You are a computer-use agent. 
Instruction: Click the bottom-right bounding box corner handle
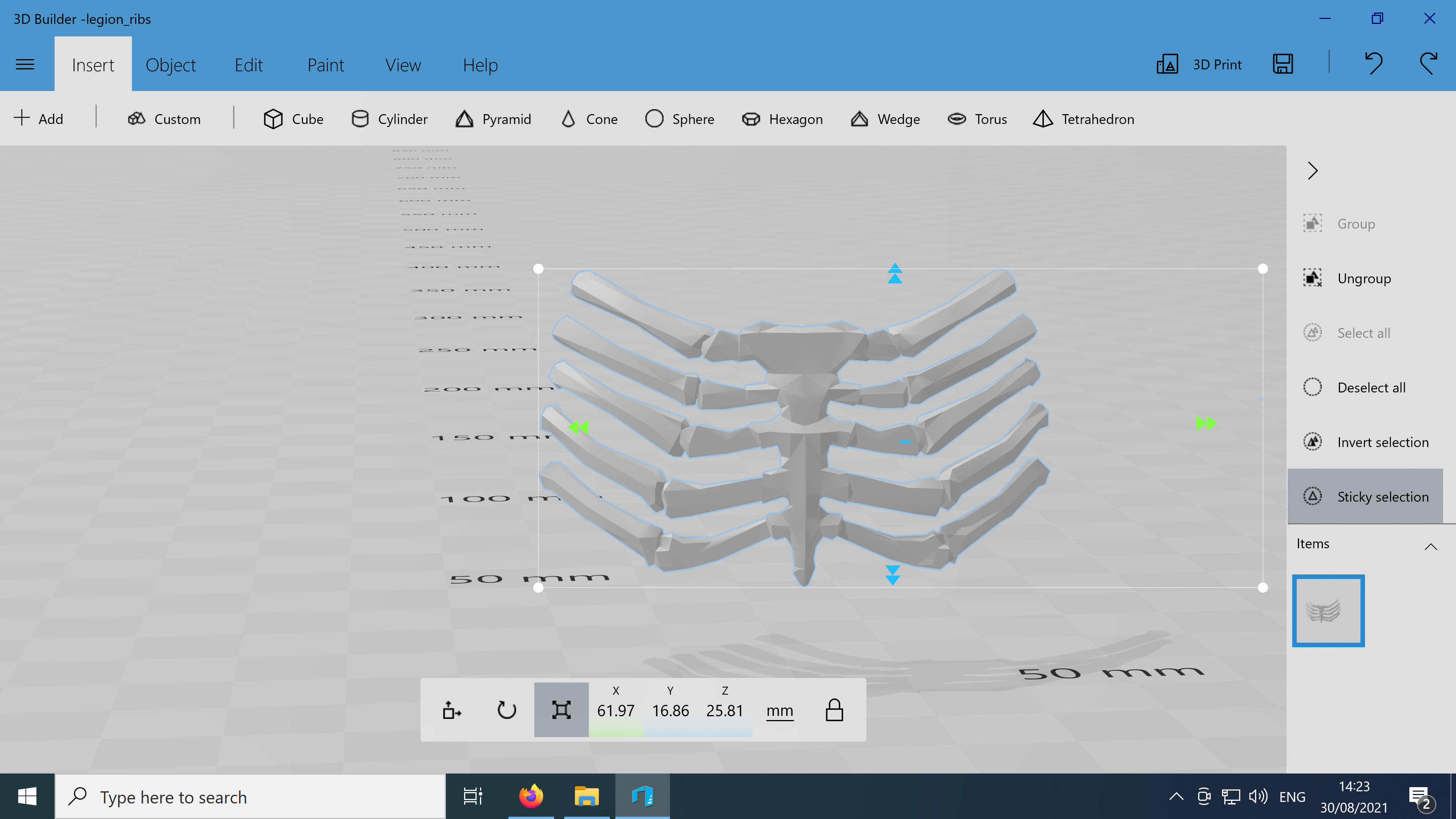(x=1263, y=588)
